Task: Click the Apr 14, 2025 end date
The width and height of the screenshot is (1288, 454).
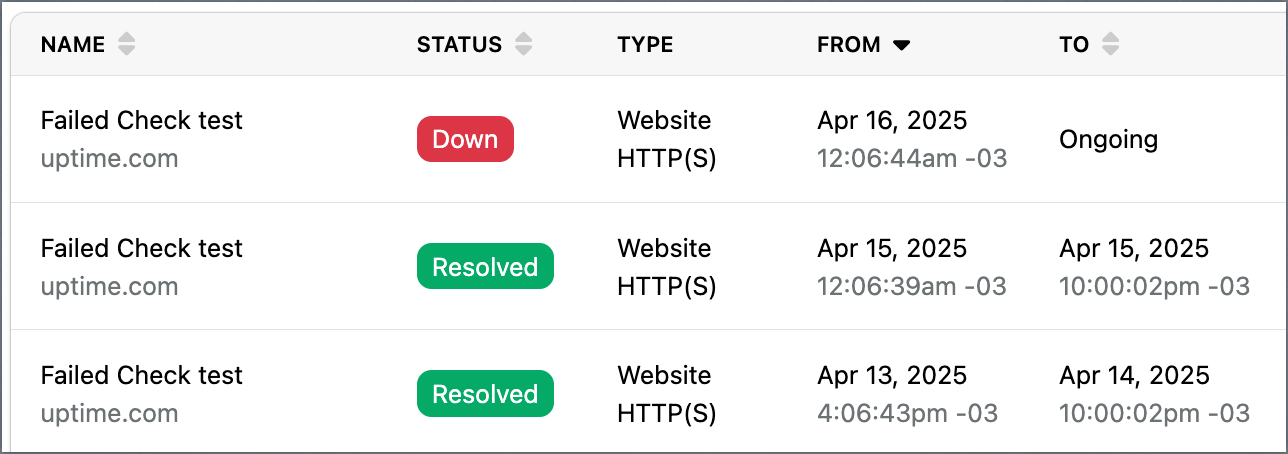Action: pyautogui.click(x=1134, y=375)
